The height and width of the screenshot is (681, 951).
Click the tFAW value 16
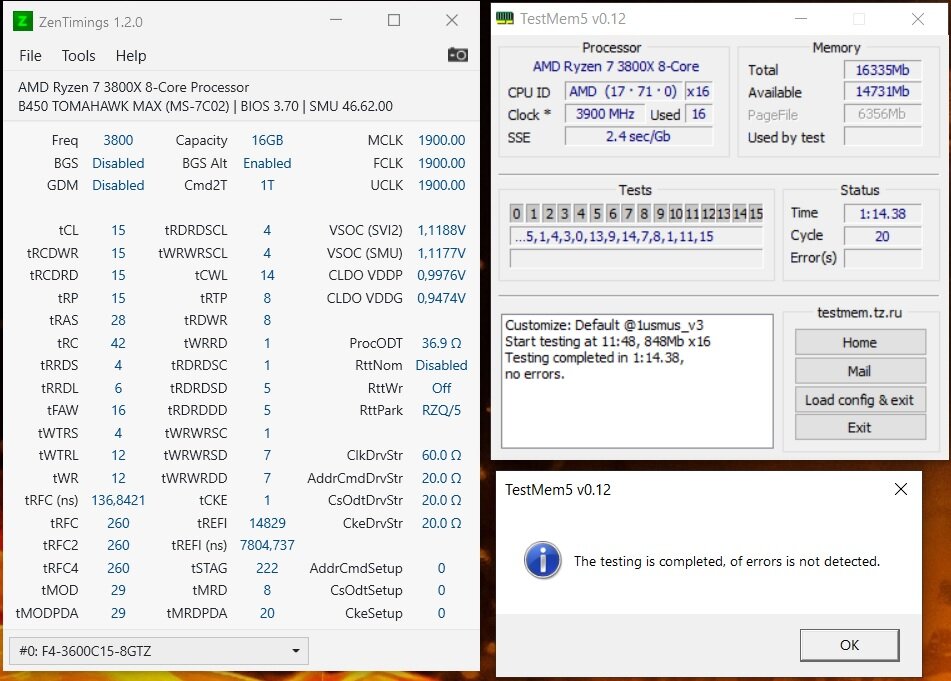click(x=118, y=411)
